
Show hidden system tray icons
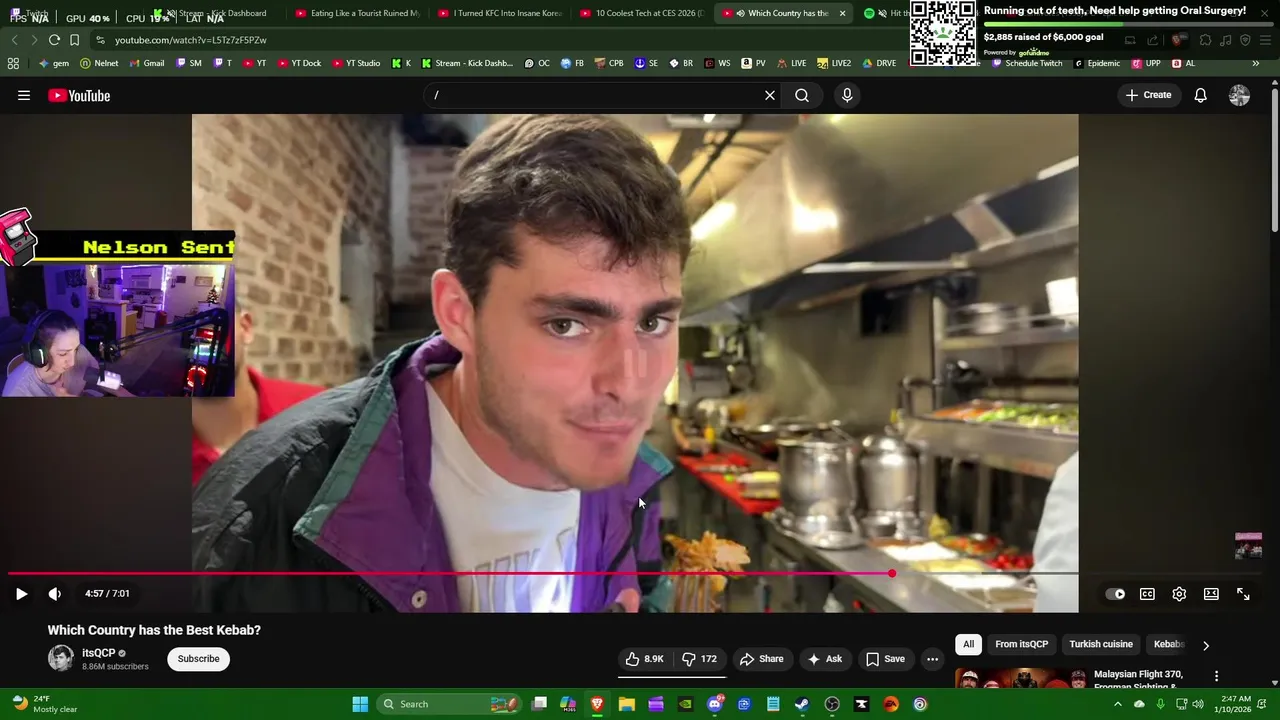tap(1118, 704)
